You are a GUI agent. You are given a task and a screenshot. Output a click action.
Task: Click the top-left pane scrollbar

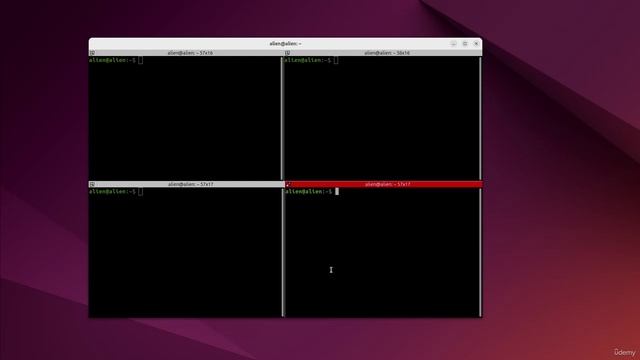[x=282, y=118]
